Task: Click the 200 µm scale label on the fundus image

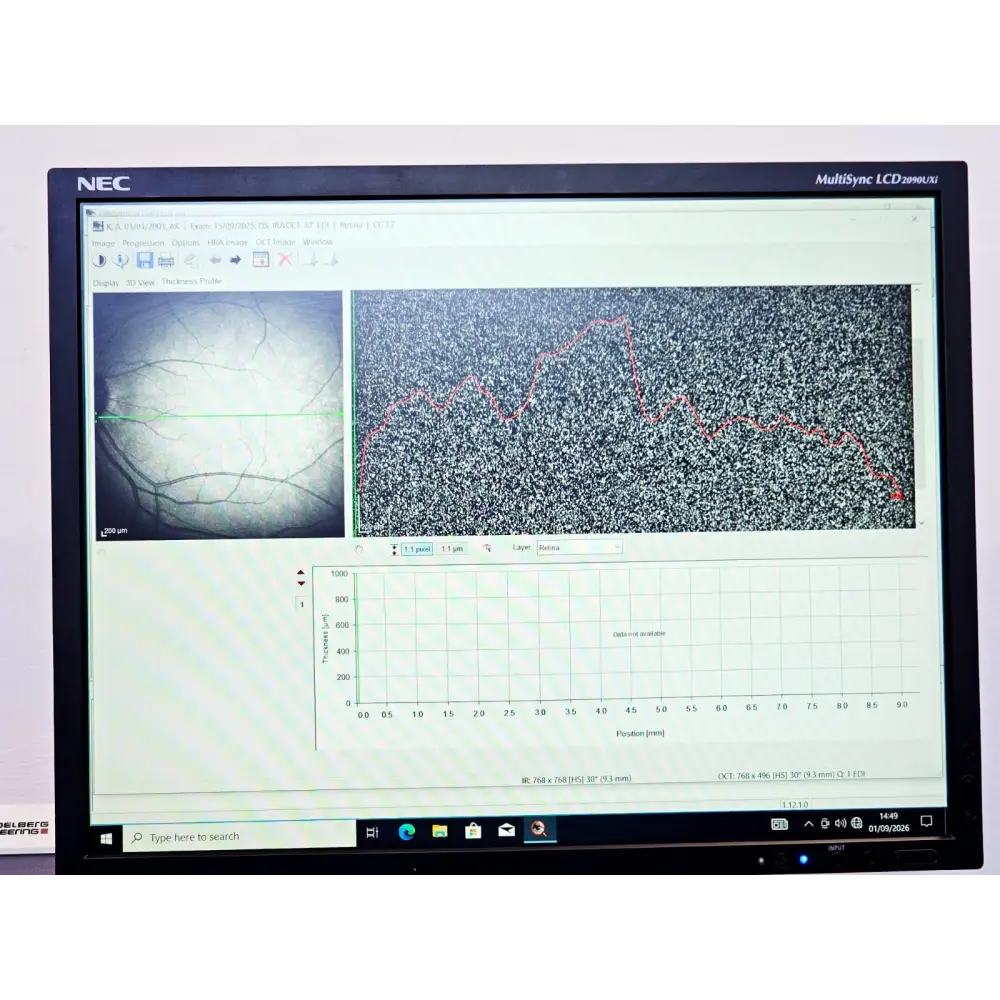Action: click(115, 531)
